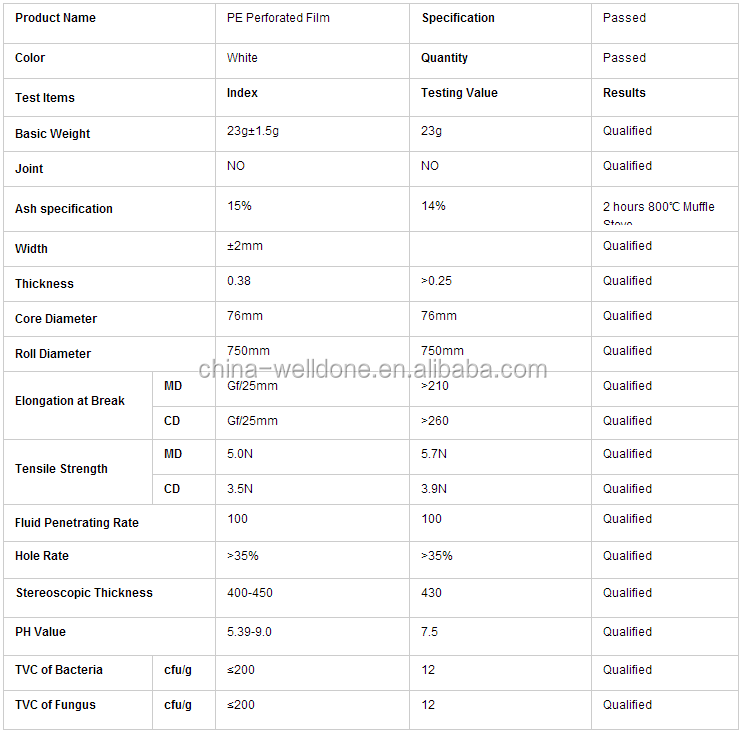Click the "5.7N" testing value cell
Viewport: 744px width, 734px height.
(x=434, y=454)
